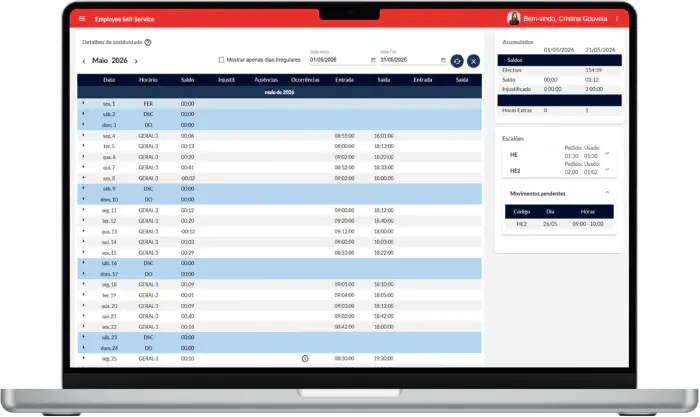The width and height of the screenshot is (700, 417).
Task: Collapse the Movimentos pendentes section
Action: [x=607, y=193]
